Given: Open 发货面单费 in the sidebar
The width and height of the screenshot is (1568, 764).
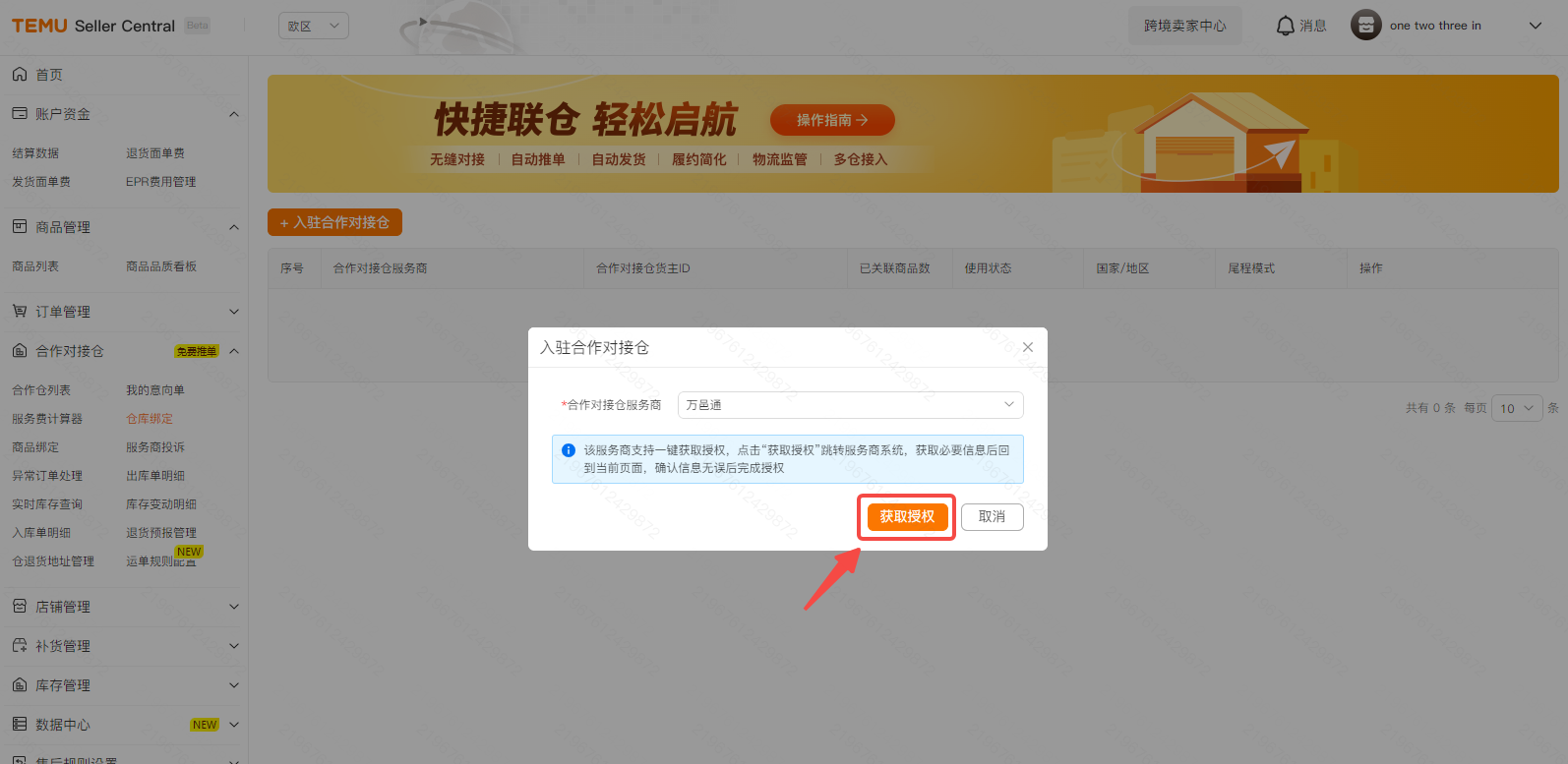Looking at the screenshot, I should [x=41, y=182].
